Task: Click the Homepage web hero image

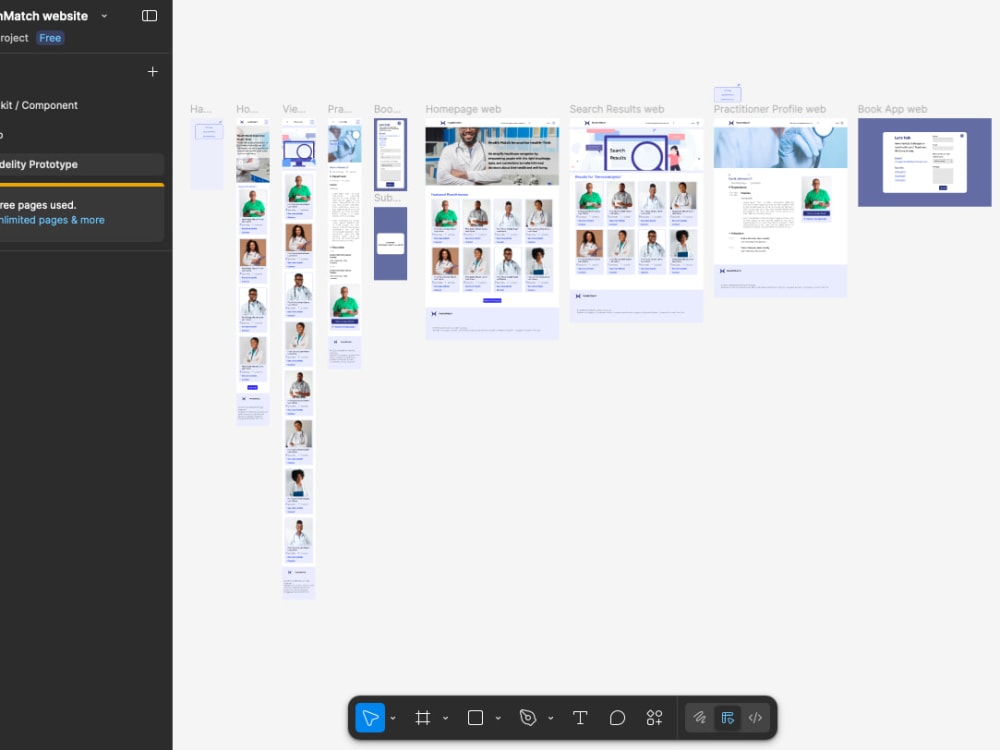Action: coord(492,156)
